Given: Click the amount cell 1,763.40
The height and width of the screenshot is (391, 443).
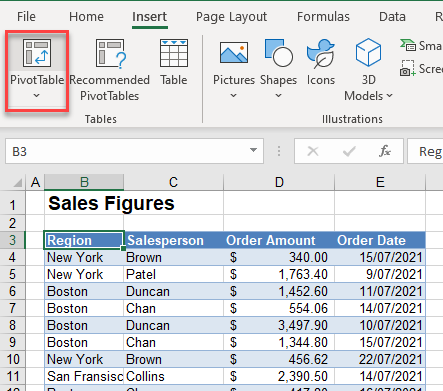Looking at the screenshot, I should pos(279,274).
